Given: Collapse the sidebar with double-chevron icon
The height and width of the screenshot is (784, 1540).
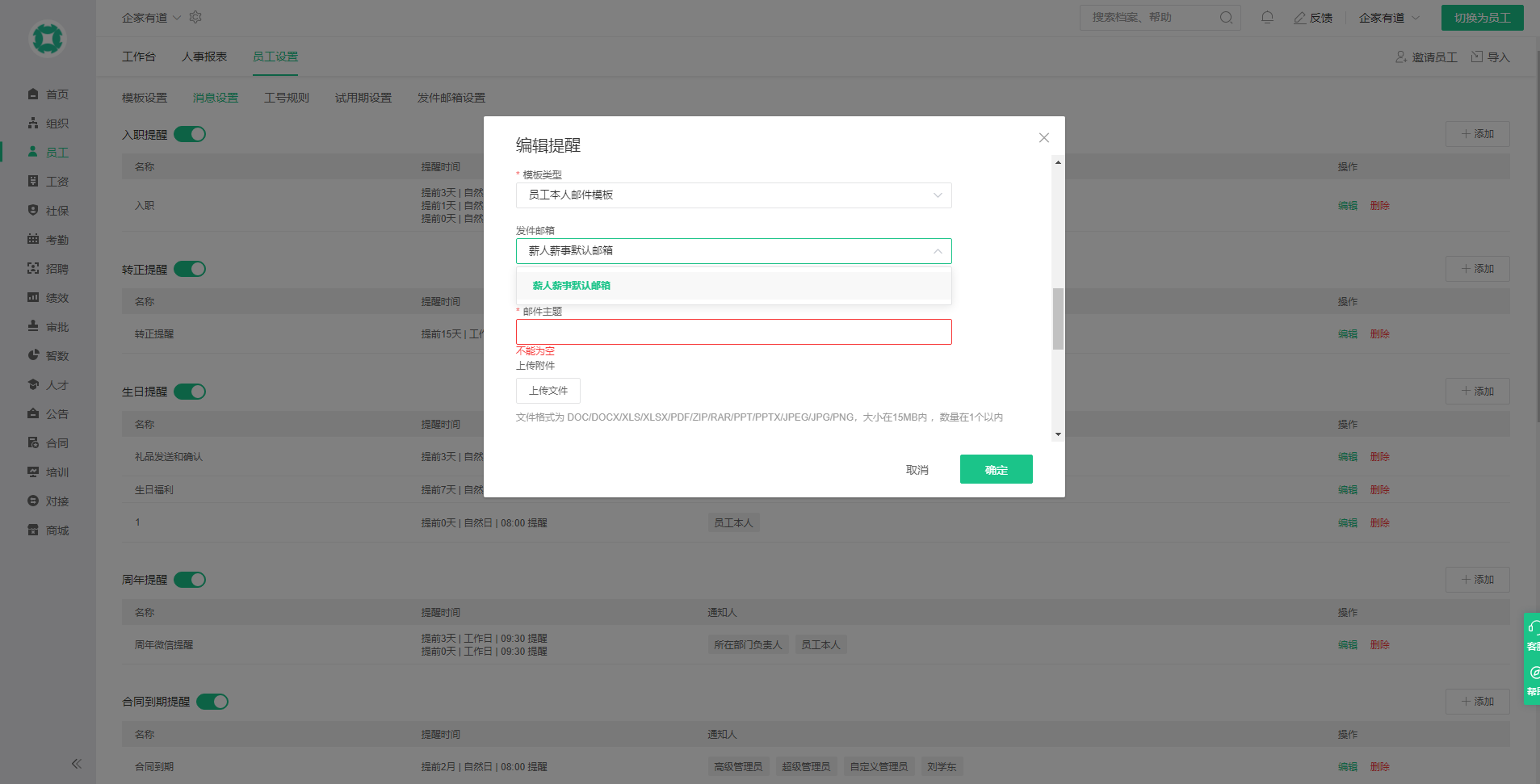Looking at the screenshot, I should 77,764.
